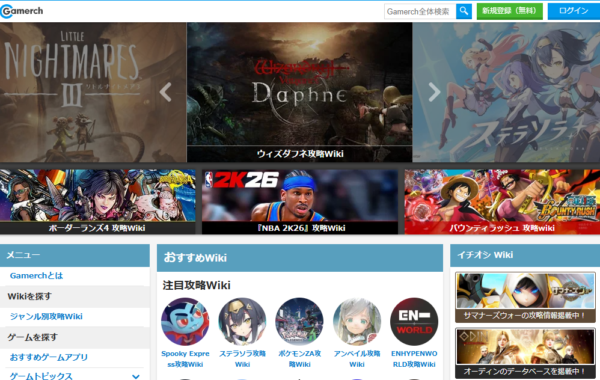Viewport: 600px width, 380px height.
Task: Click the メニュー sidebar header
Action: 75,255
